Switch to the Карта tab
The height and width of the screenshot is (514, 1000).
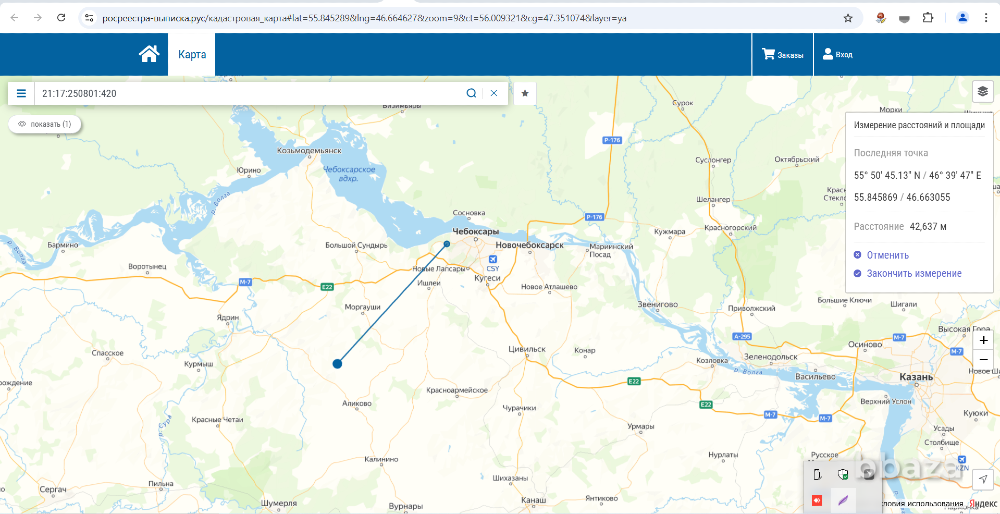tap(191, 55)
